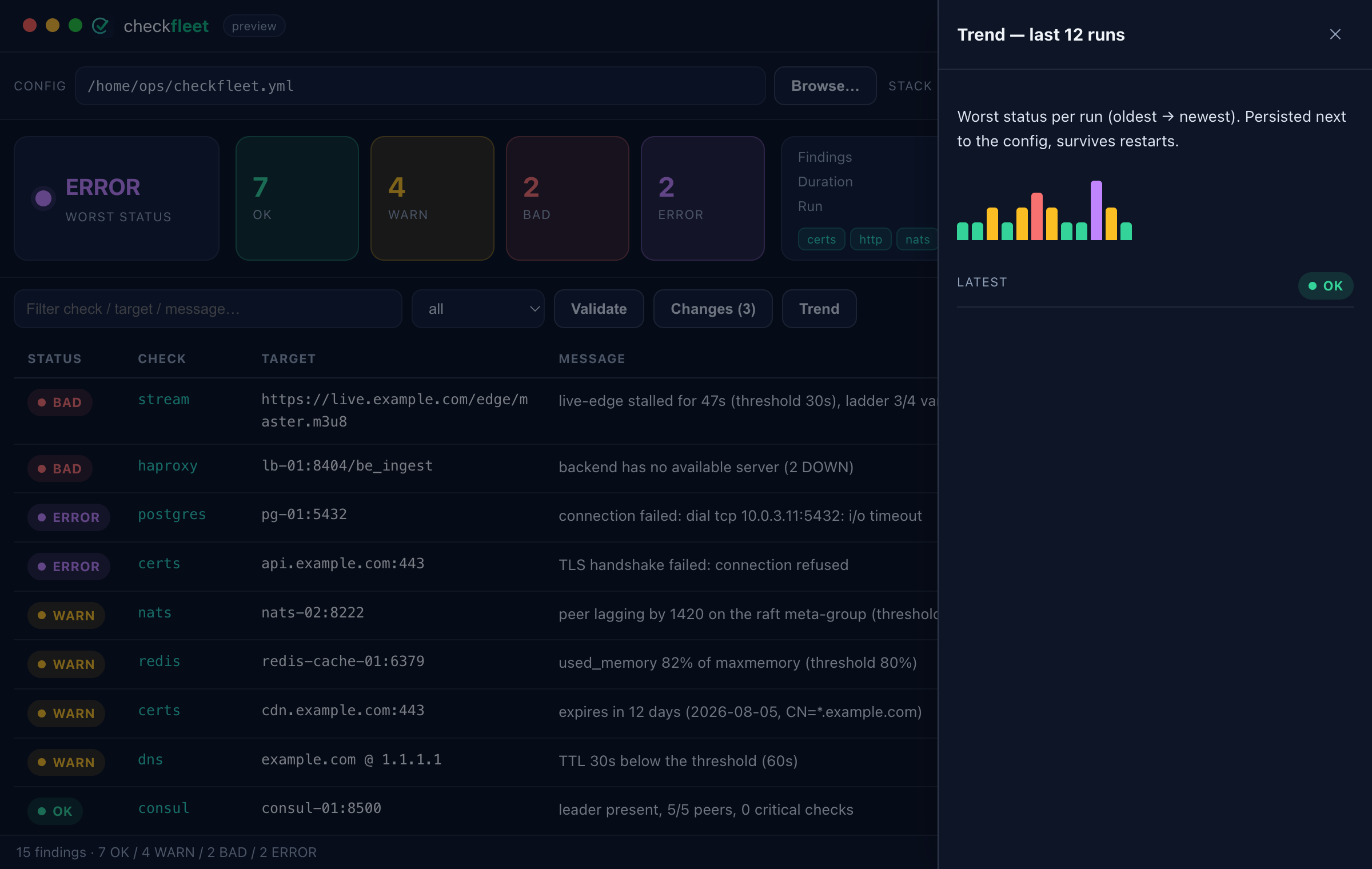This screenshot has height=869, width=1372.
Task: Open the ERROR worst status card
Action: tap(117, 198)
